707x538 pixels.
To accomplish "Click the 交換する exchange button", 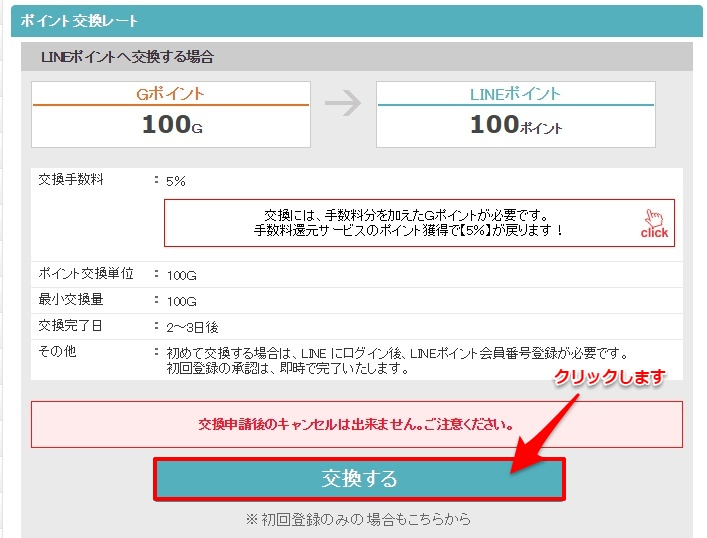I will click(x=359, y=479).
